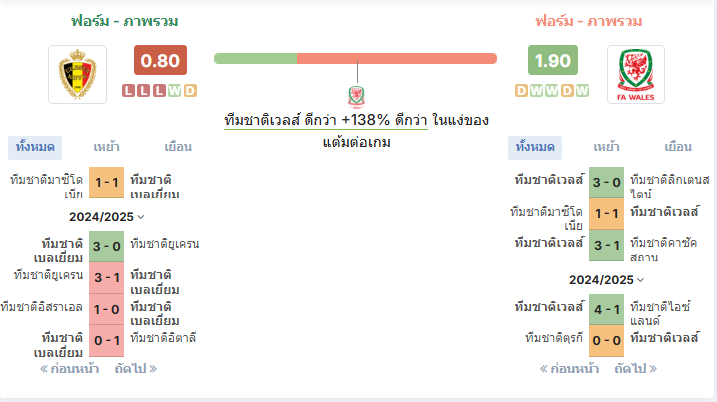Image resolution: width=717 pixels, height=402 pixels.
Task: Click Wales' last green W form badge
Action: pyautogui.click(x=582, y=91)
